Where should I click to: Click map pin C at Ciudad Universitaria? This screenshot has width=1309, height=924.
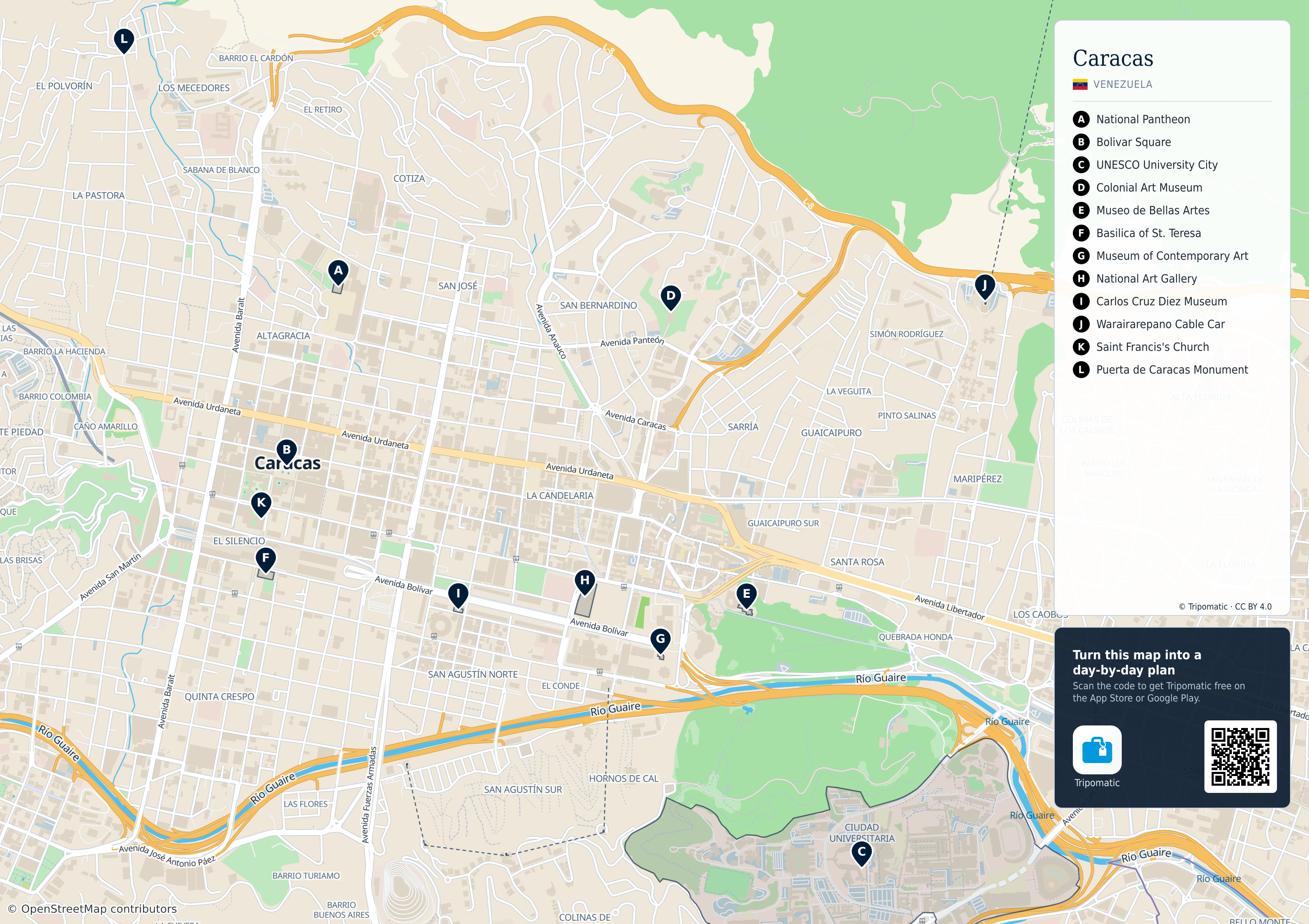coord(862,854)
